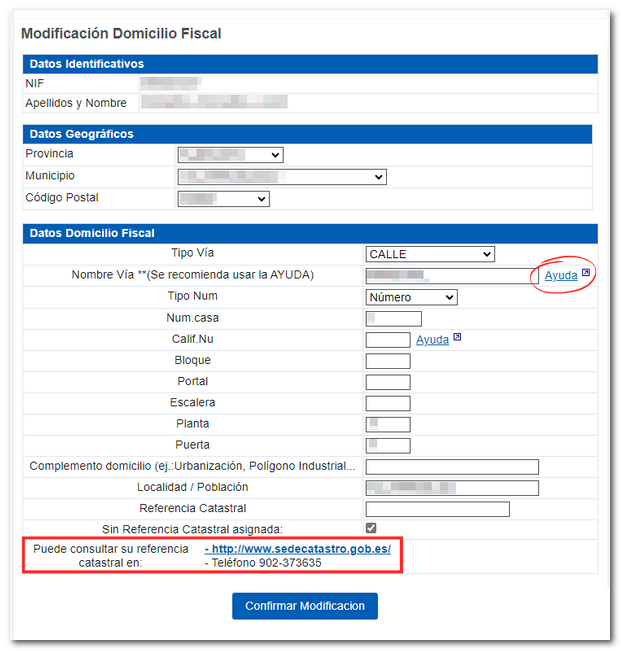This screenshot has height=651, width=621.
Task: Focus the Num.casa input field
Action: (x=393, y=319)
